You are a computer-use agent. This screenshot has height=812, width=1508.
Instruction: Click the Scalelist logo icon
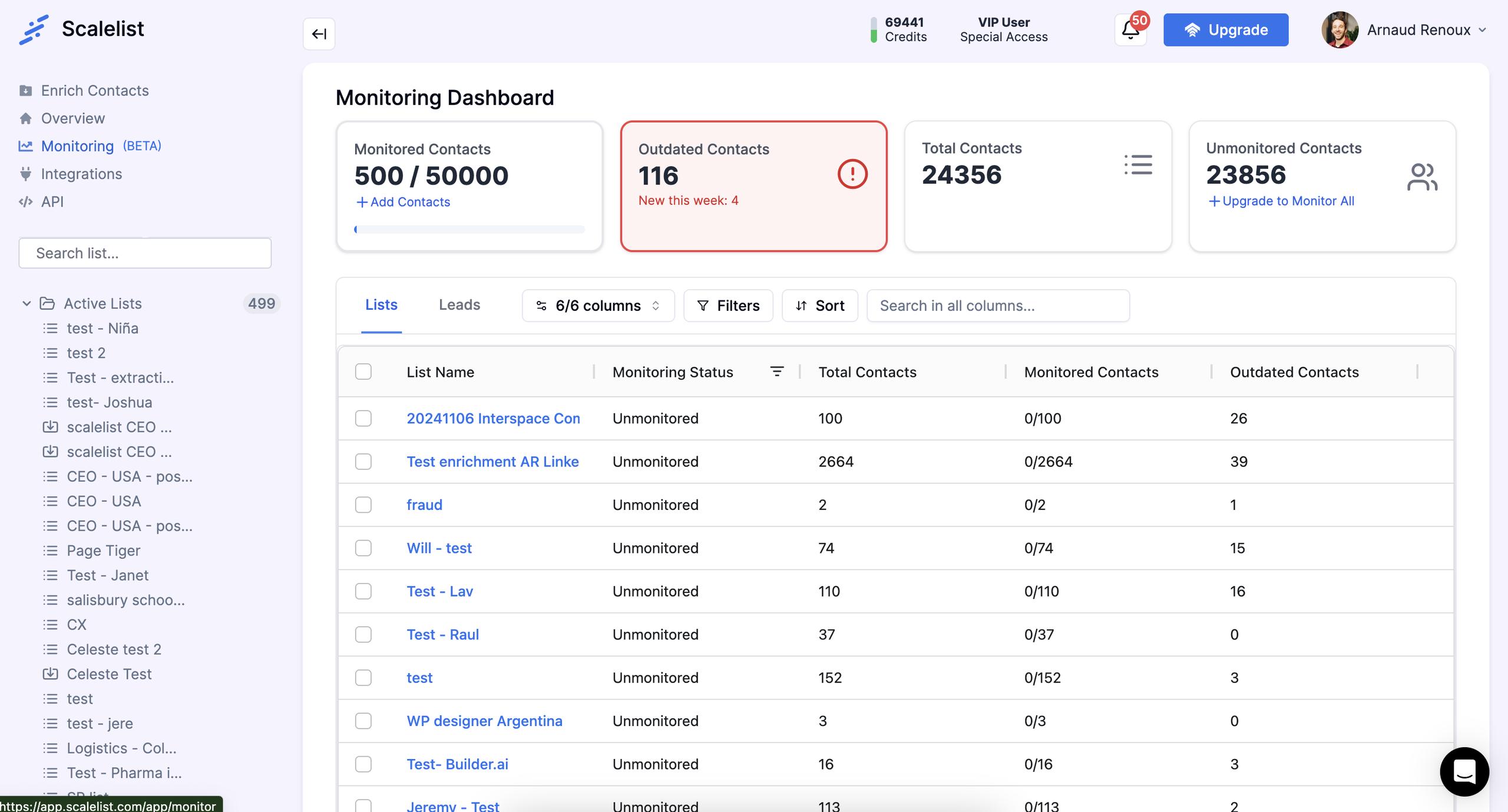[x=34, y=29]
